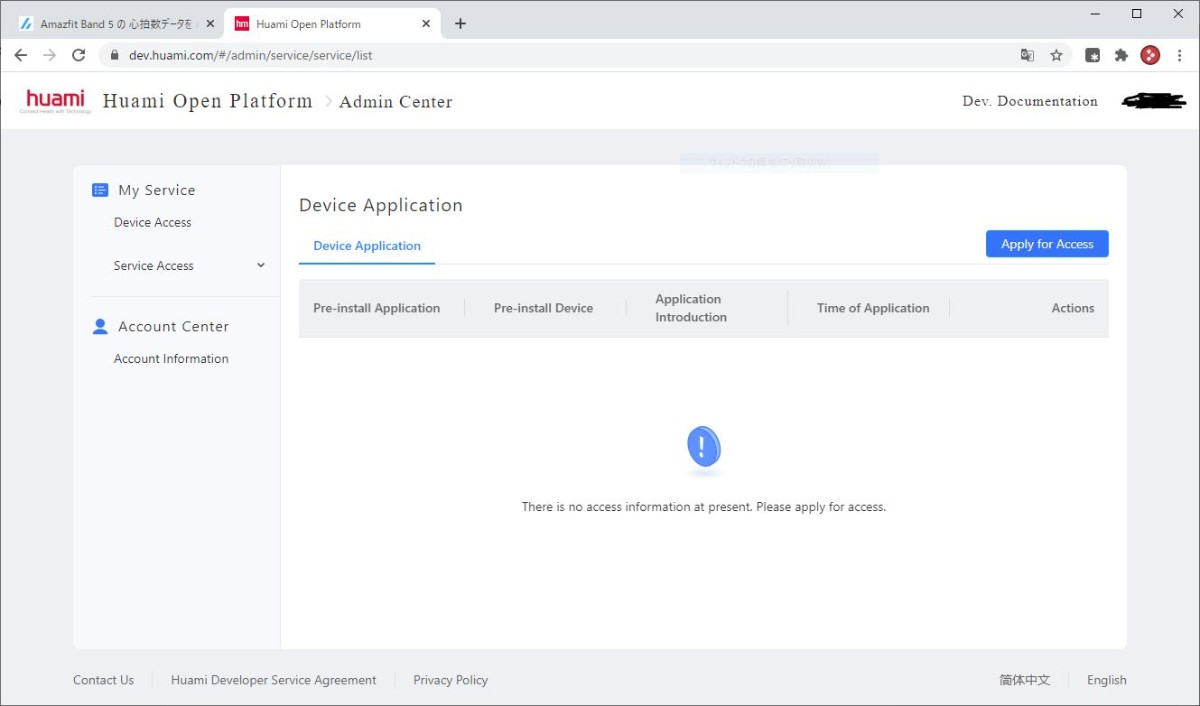Click the Application Introduction column header
Viewport: 1200px width, 706px height.
pos(691,308)
